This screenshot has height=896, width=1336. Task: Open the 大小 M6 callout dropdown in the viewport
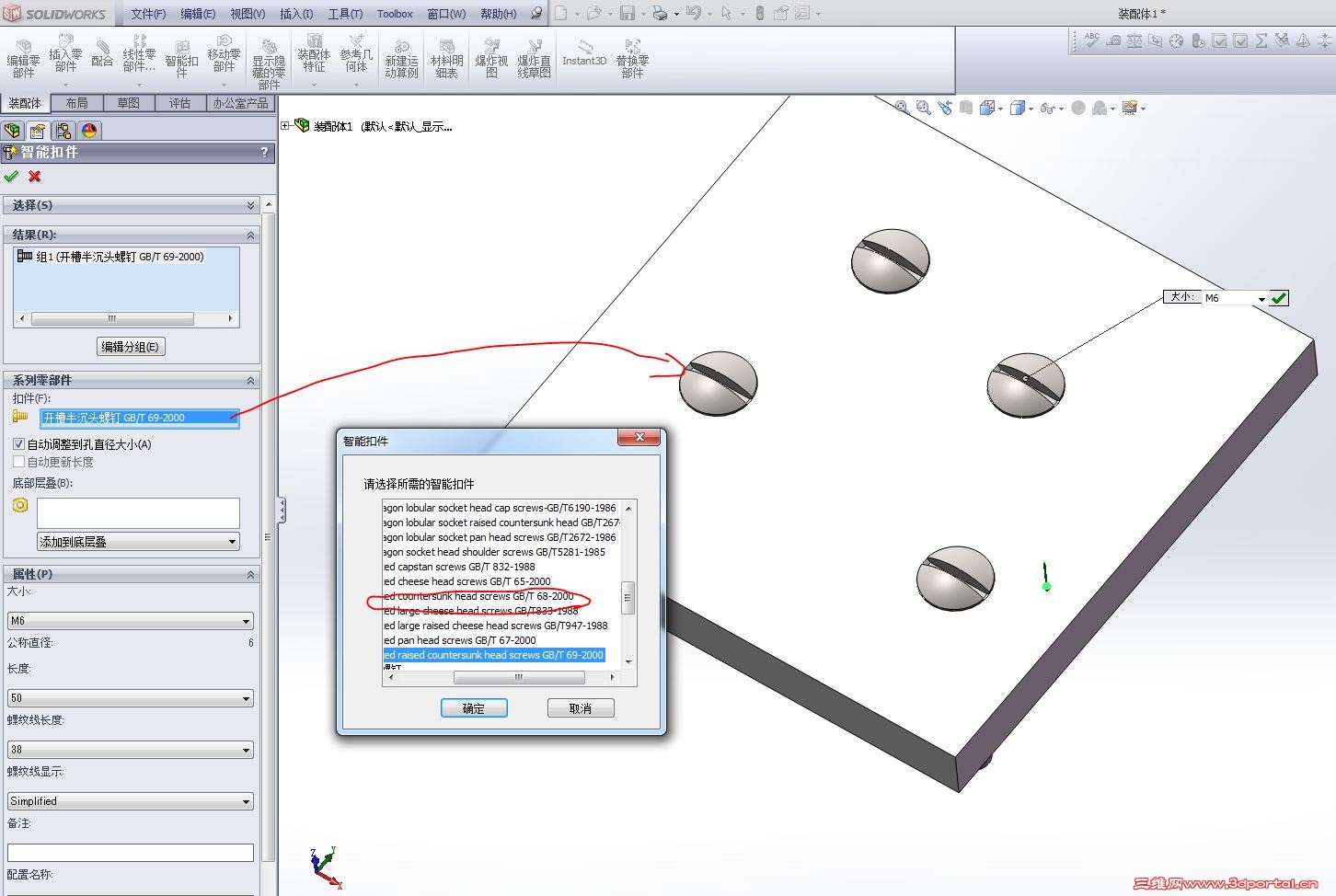pos(1261,299)
